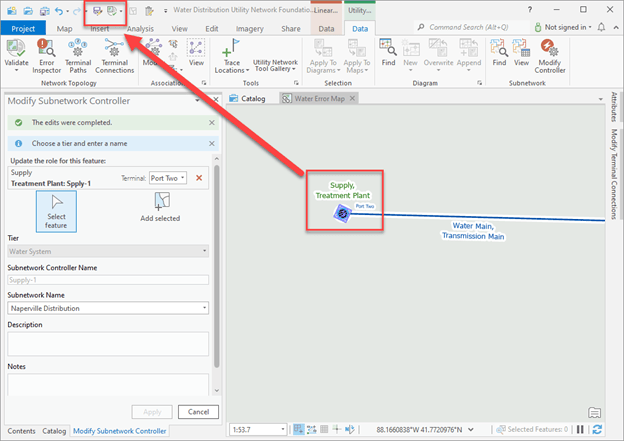This screenshot has width=624, height=441.
Task: Open the Terminal Connections tool
Action: click(x=114, y=56)
